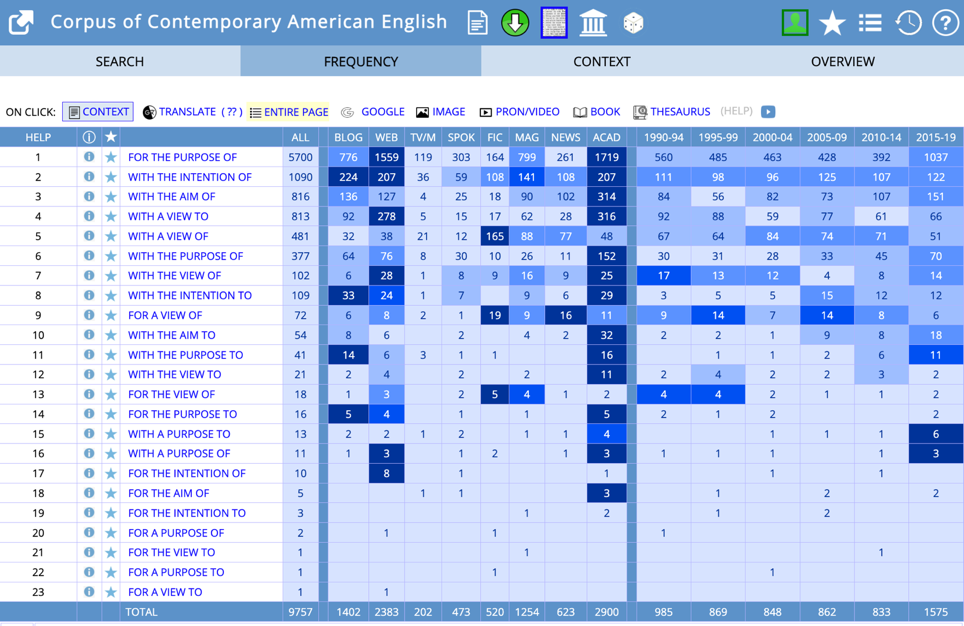Screen dimensions: 964x626
Task: Switch to the CONTEXT tab
Action: (602, 61)
